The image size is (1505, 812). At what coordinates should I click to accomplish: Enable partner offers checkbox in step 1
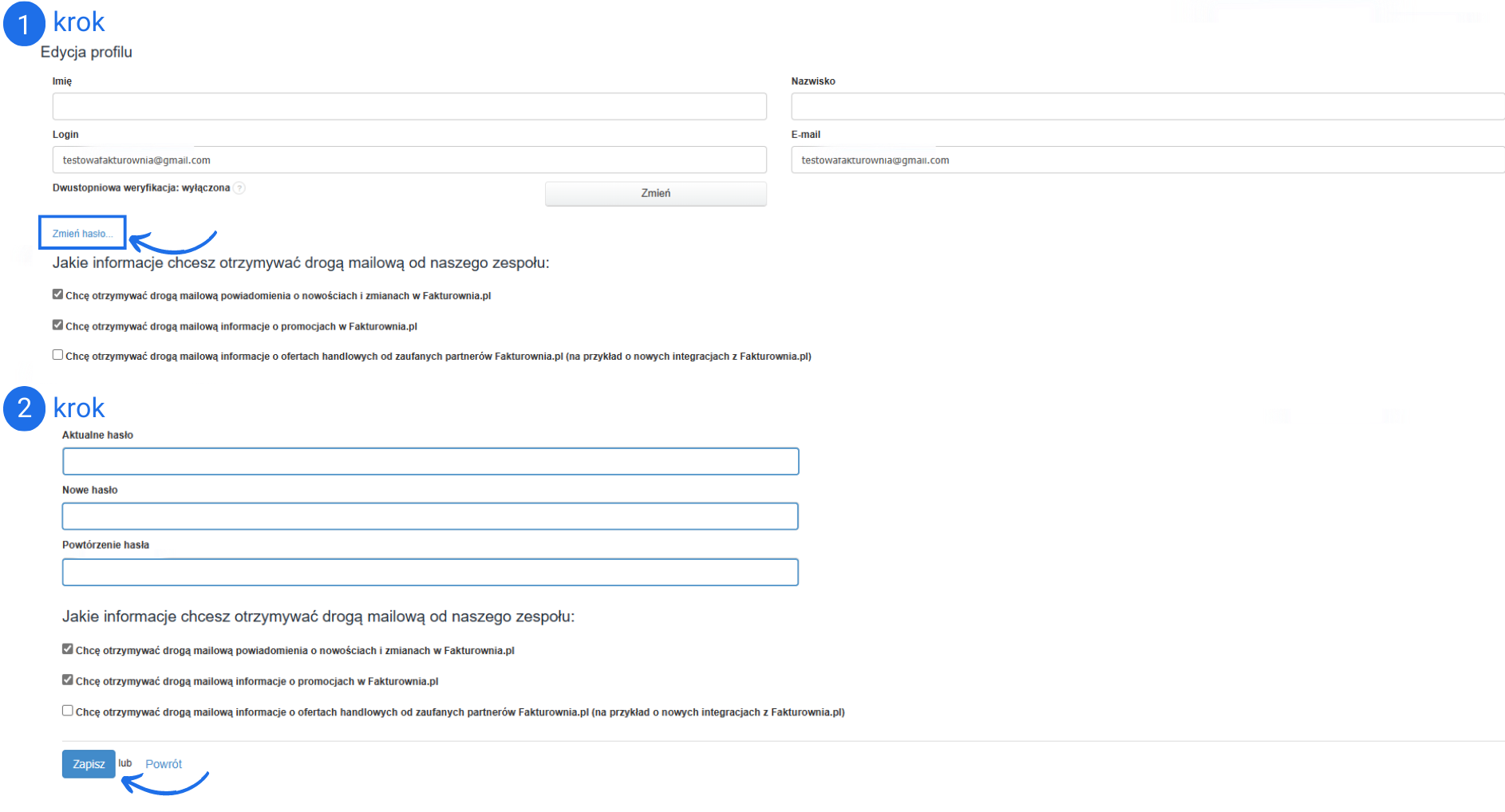point(57,355)
